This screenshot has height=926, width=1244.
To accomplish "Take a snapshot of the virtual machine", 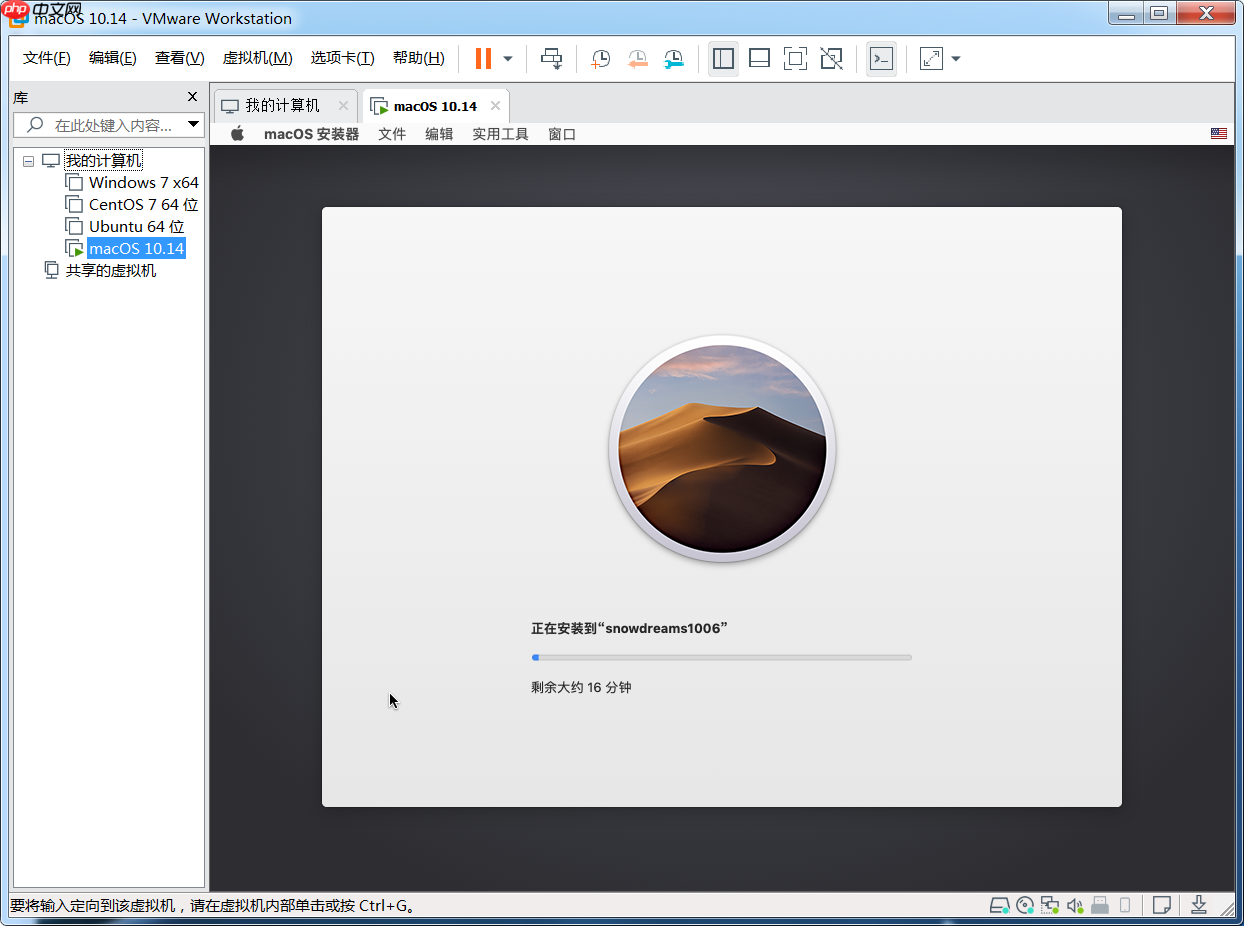I will 601,59.
